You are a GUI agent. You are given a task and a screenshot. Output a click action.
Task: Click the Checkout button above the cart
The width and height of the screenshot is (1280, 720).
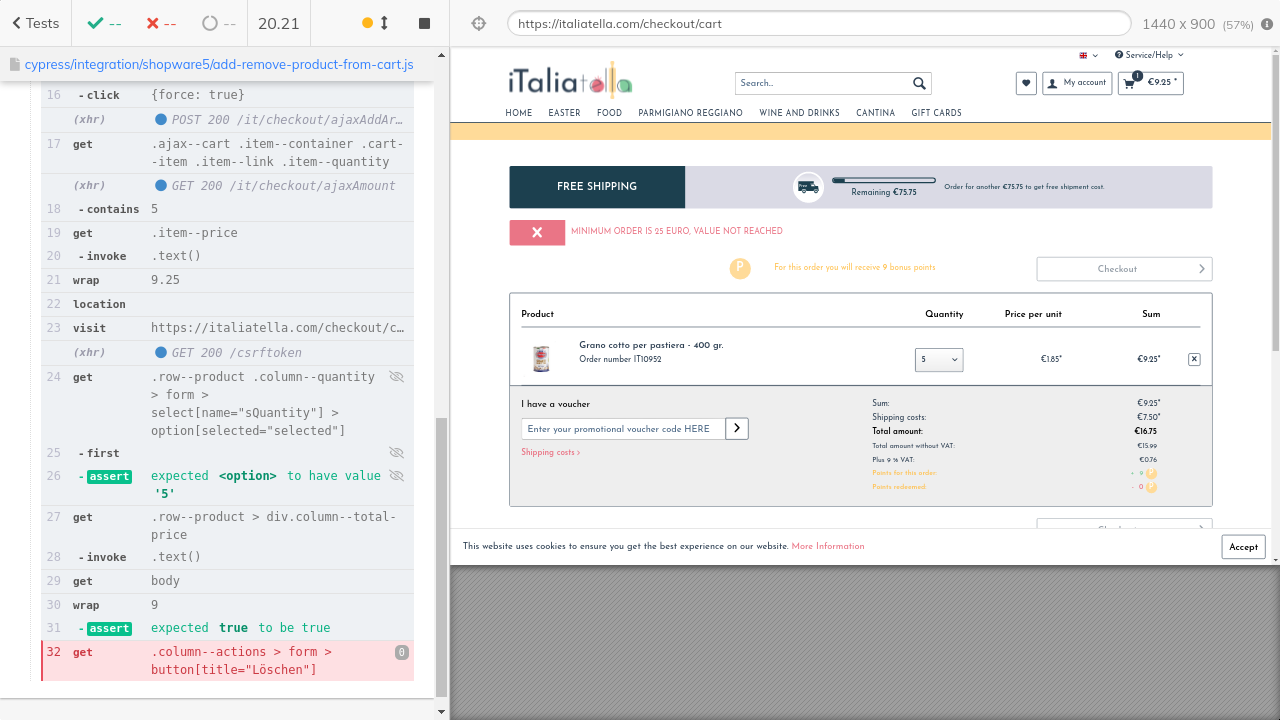pyautogui.click(x=1124, y=269)
